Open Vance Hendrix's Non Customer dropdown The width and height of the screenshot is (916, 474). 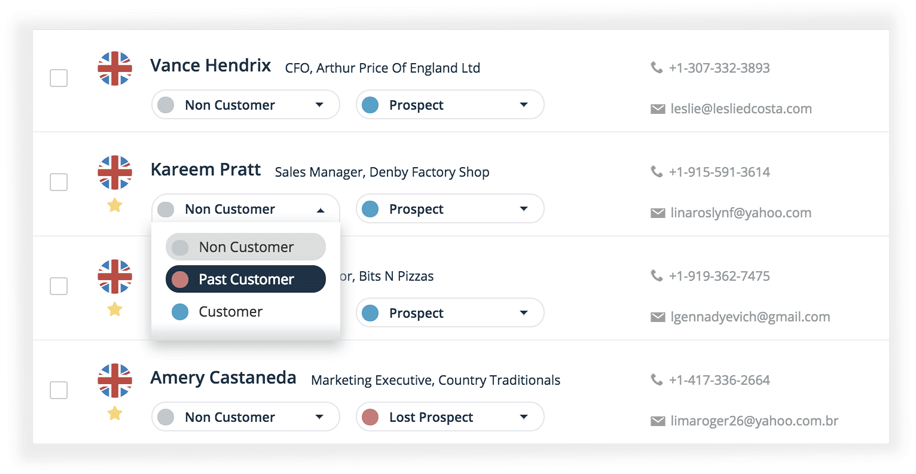pyautogui.click(x=246, y=105)
